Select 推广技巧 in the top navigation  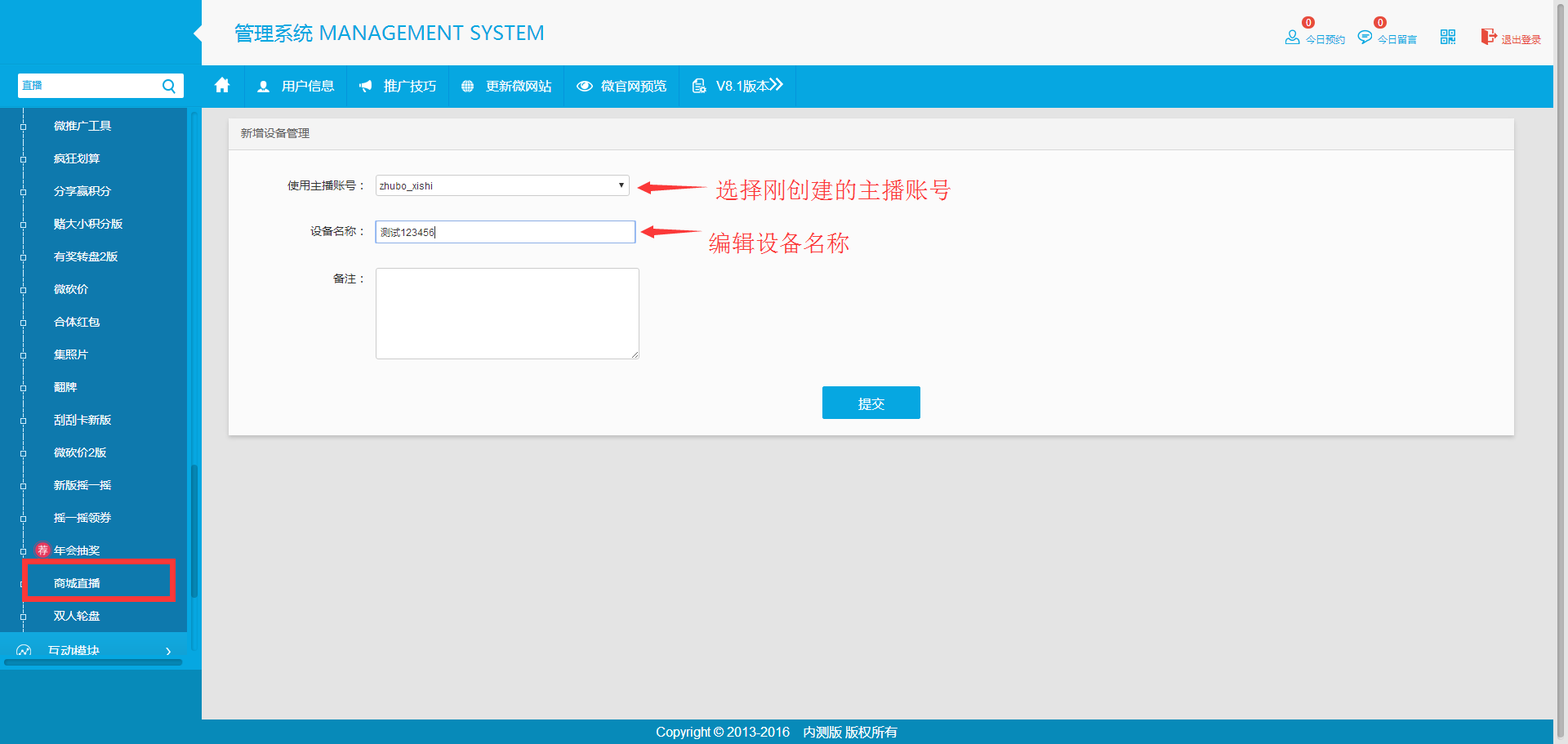[398, 86]
